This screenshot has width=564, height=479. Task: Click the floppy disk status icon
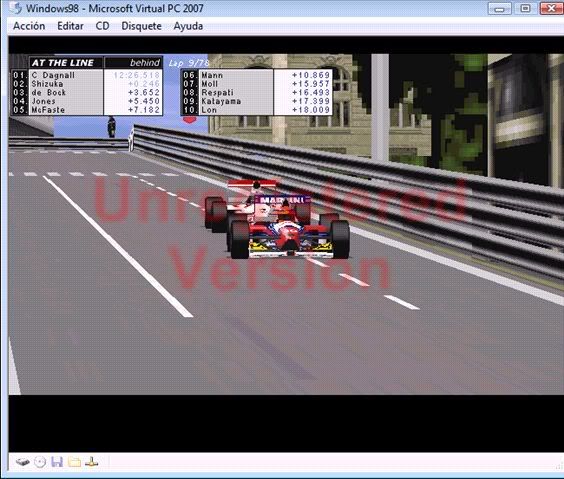click(57, 462)
